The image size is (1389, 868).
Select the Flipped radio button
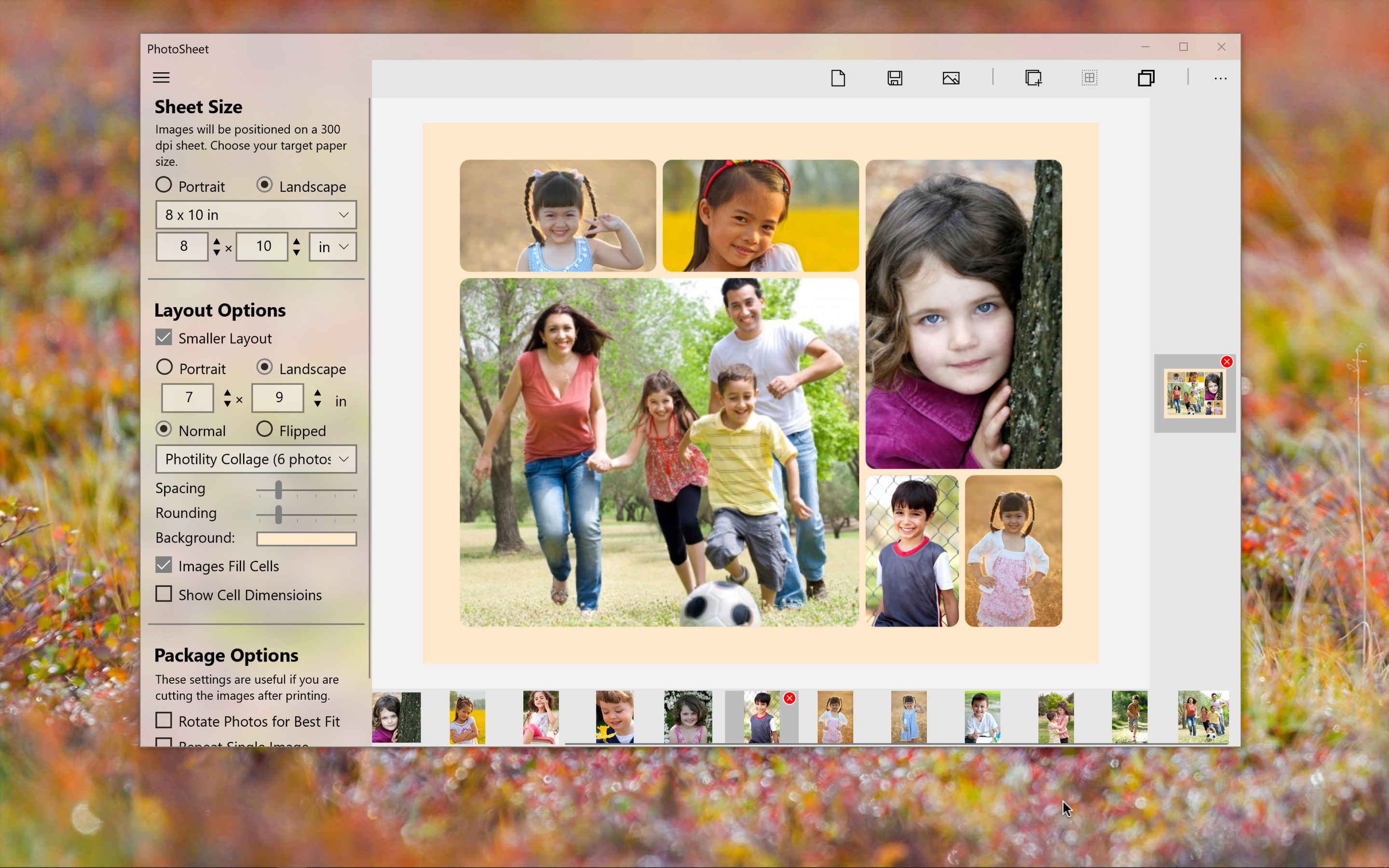click(x=264, y=429)
